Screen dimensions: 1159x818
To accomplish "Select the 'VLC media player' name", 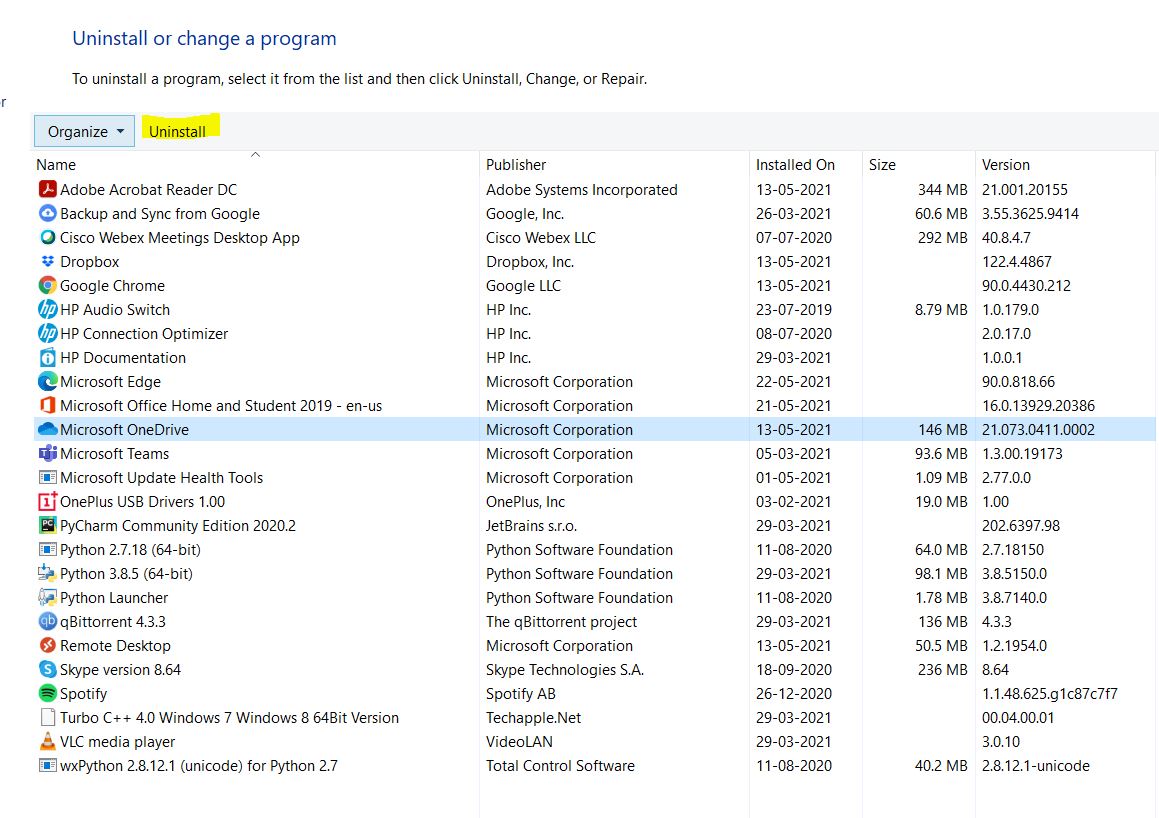I will click(x=118, y=742).
